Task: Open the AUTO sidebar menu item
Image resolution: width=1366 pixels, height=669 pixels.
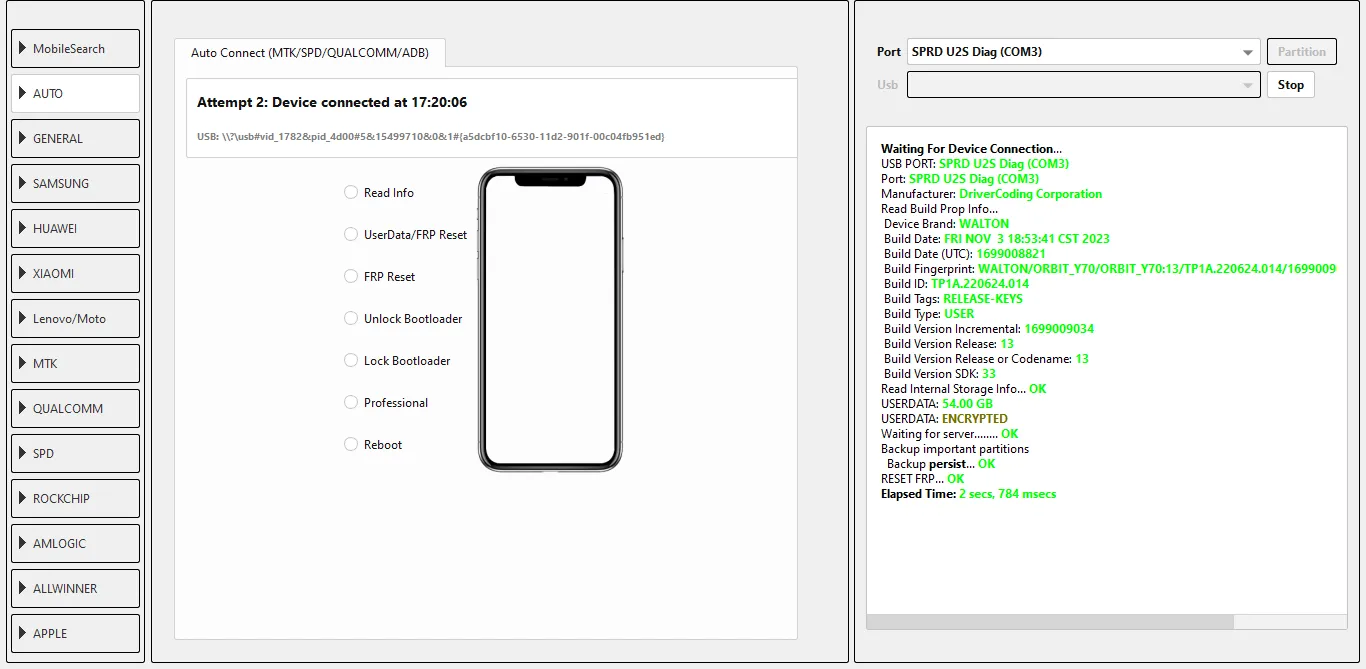Action: tap(75, 94)
